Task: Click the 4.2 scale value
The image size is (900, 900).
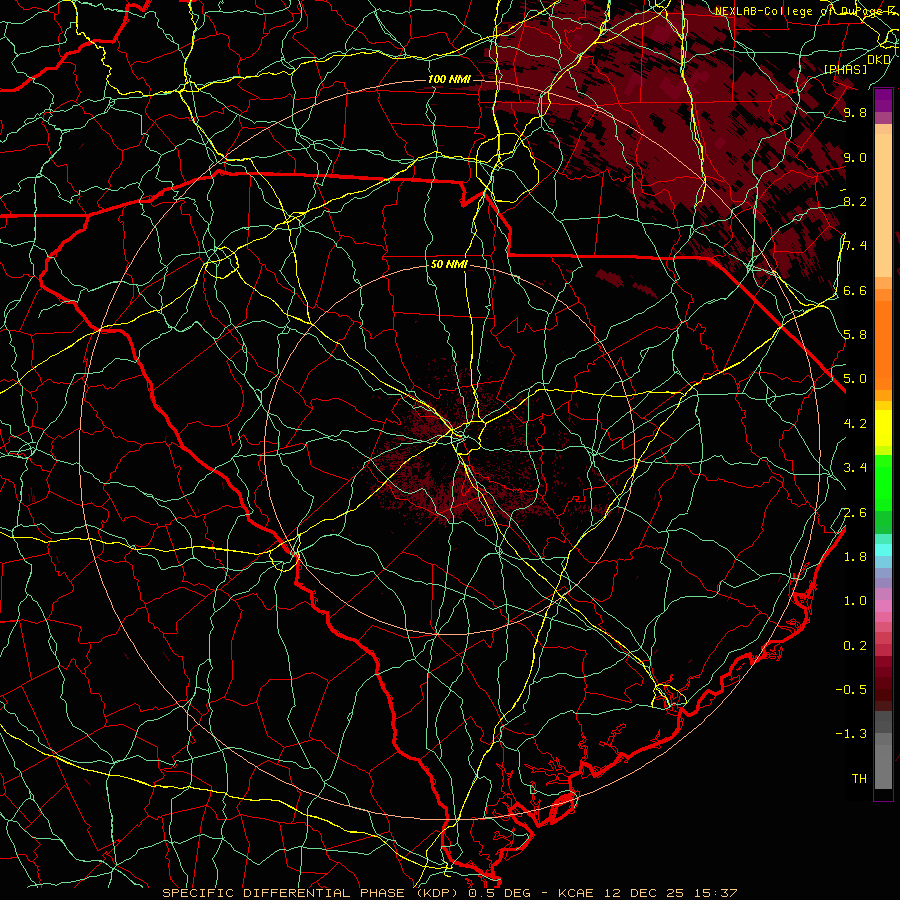Action: tap(855, 424)
